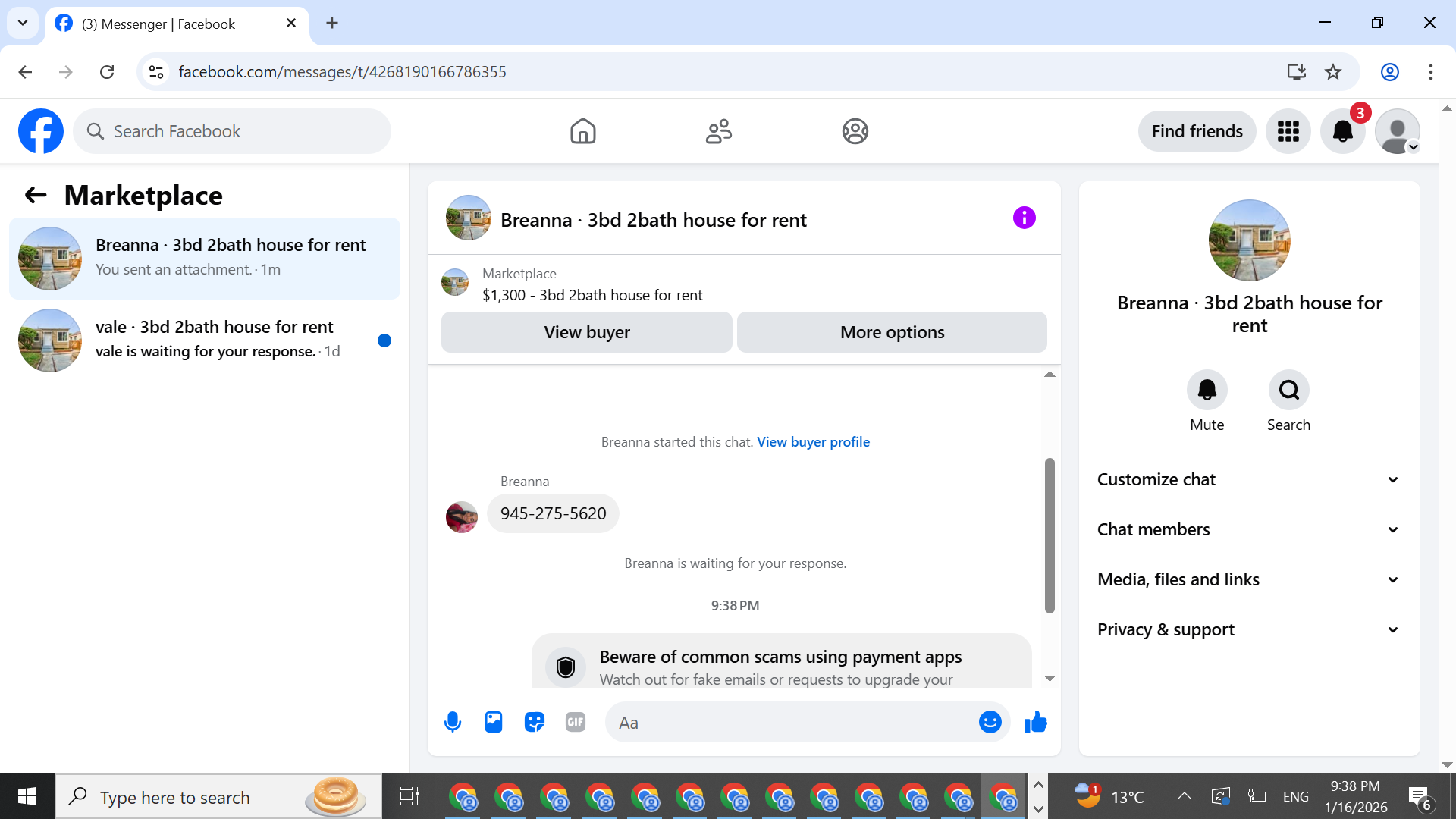The image size is (1456, 819).
Task: Go to Facebook Home tab
Action: [x=582, y=131]
